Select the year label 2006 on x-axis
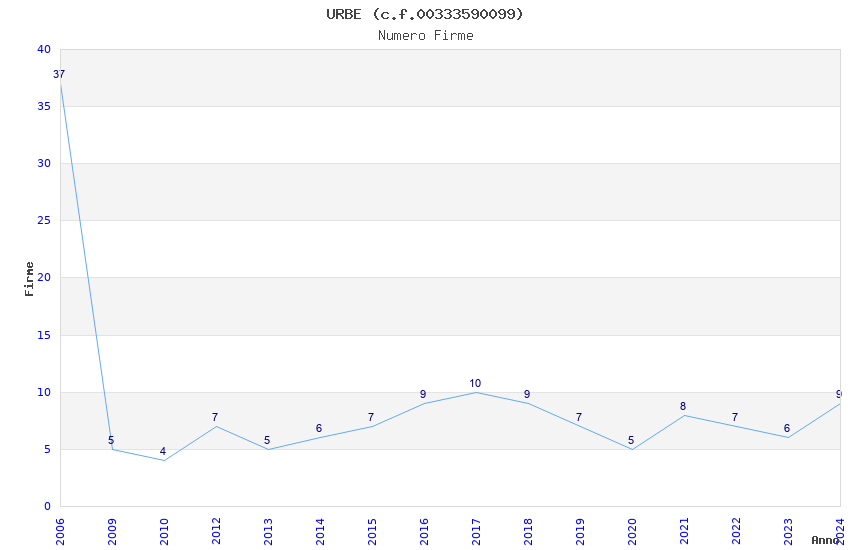The image size is (850, 550). (60, 532)
